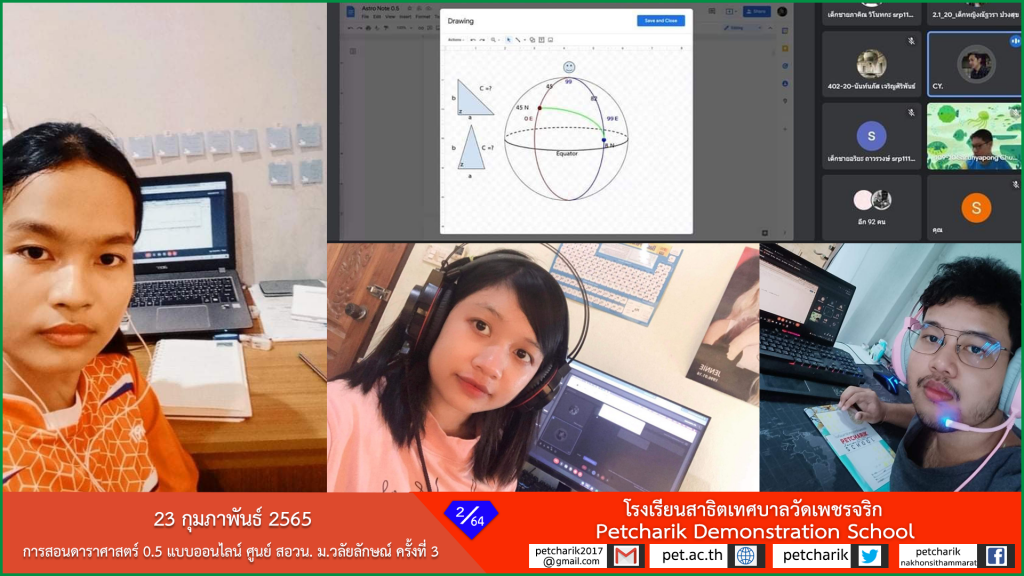Click the document title Astro Note 0.5
This screenshot has width=1024, height=576.
click(x=381, y=8)
